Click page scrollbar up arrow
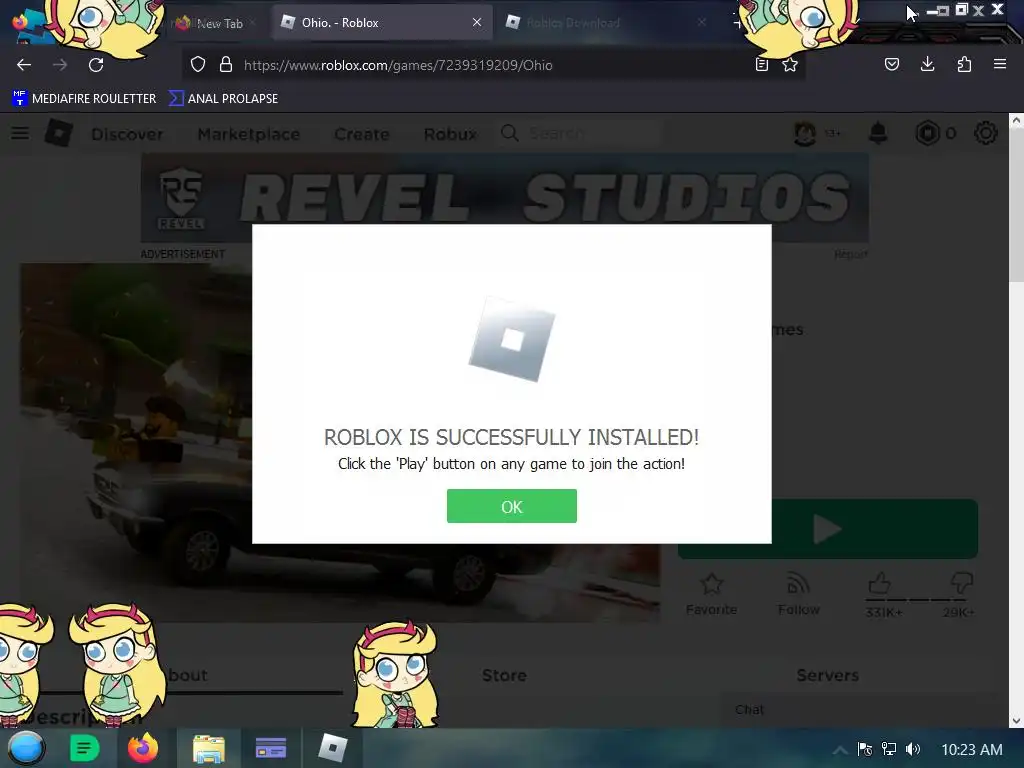 tap(1016, 120)
